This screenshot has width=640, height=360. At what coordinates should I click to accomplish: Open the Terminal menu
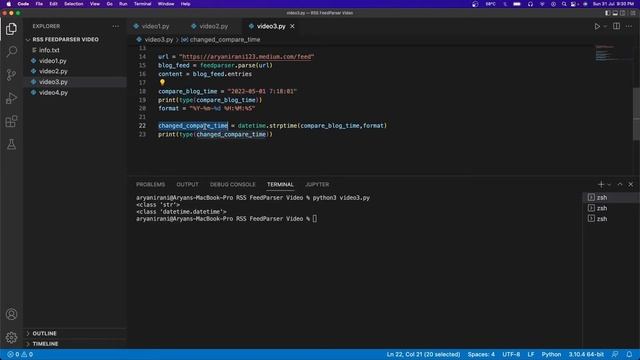pyautogui.click(x=142, y=4)
